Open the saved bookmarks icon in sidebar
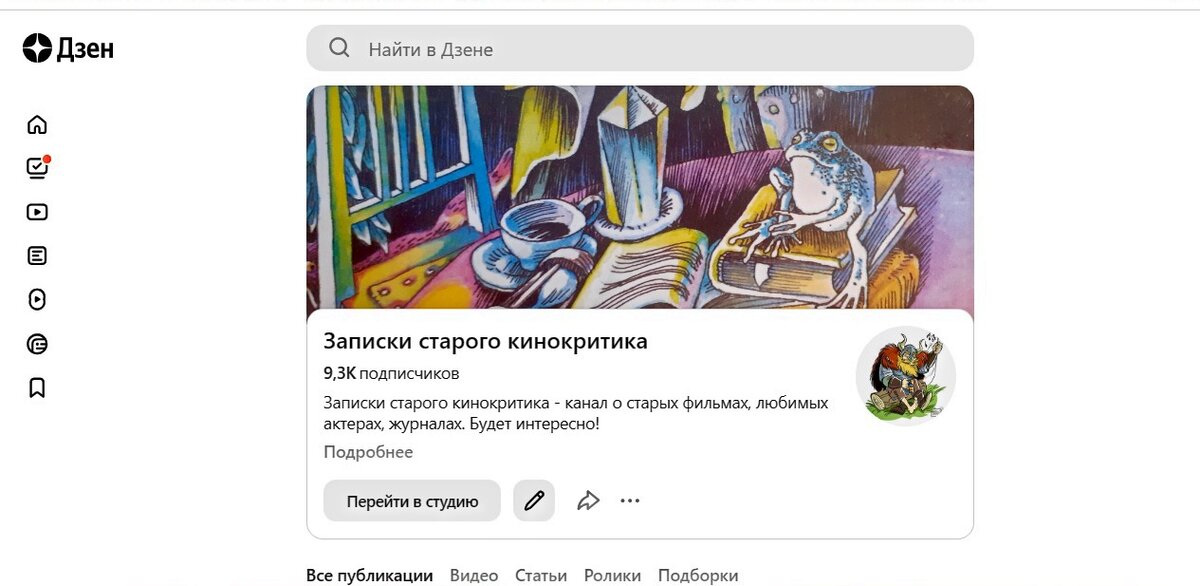The image size is (1200, 586). [x=37, y=388]
